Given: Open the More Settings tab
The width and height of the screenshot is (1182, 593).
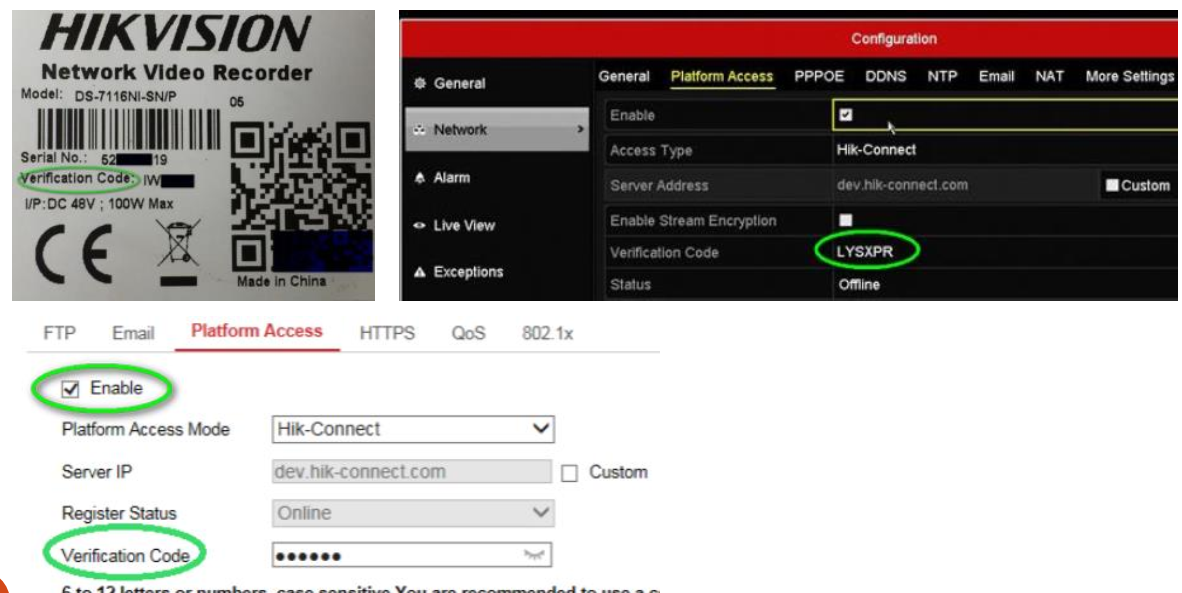Looking at the screenshot, I should tap(1129, 76).
